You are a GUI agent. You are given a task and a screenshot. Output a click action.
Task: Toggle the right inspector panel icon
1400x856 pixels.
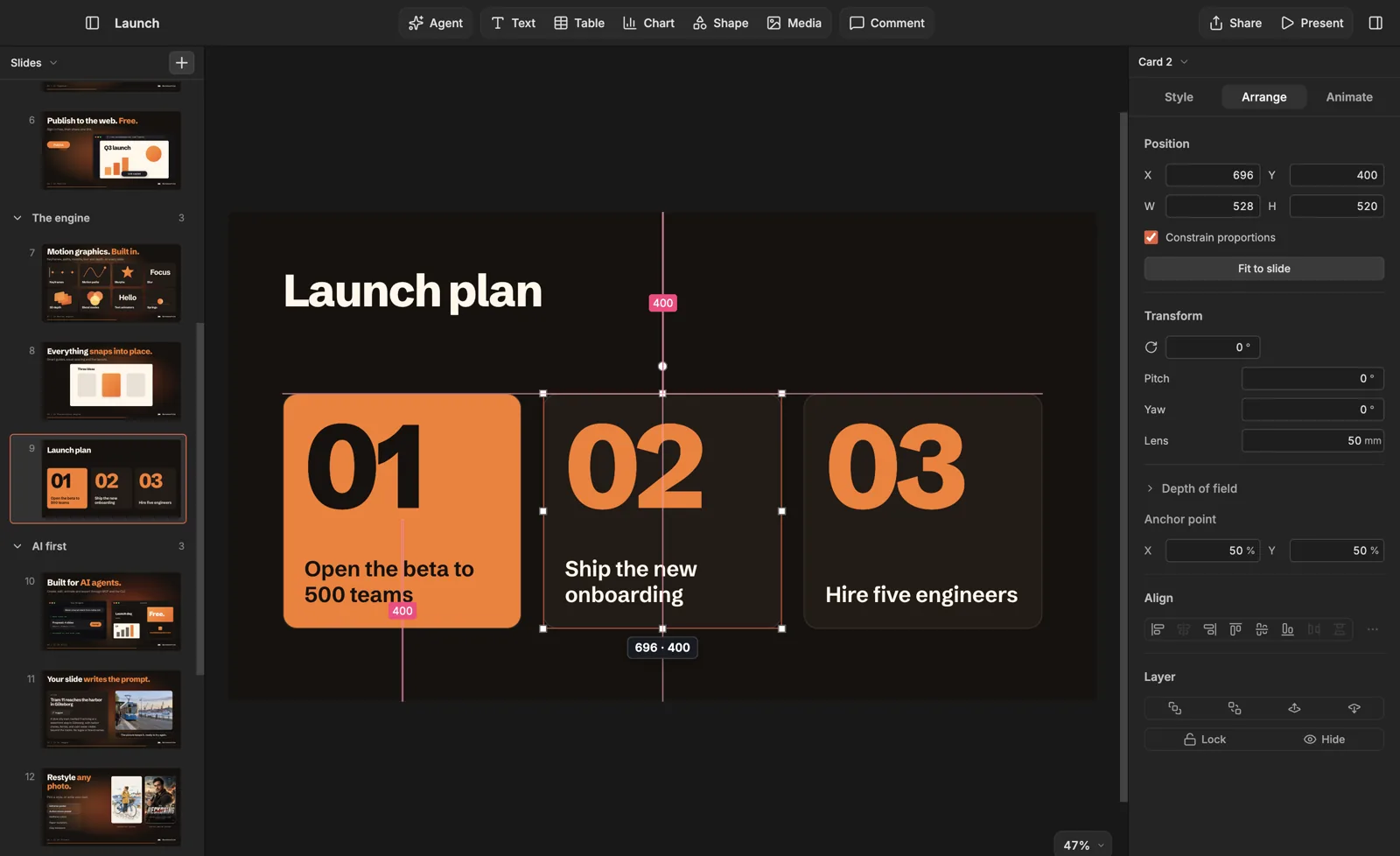1375,23
